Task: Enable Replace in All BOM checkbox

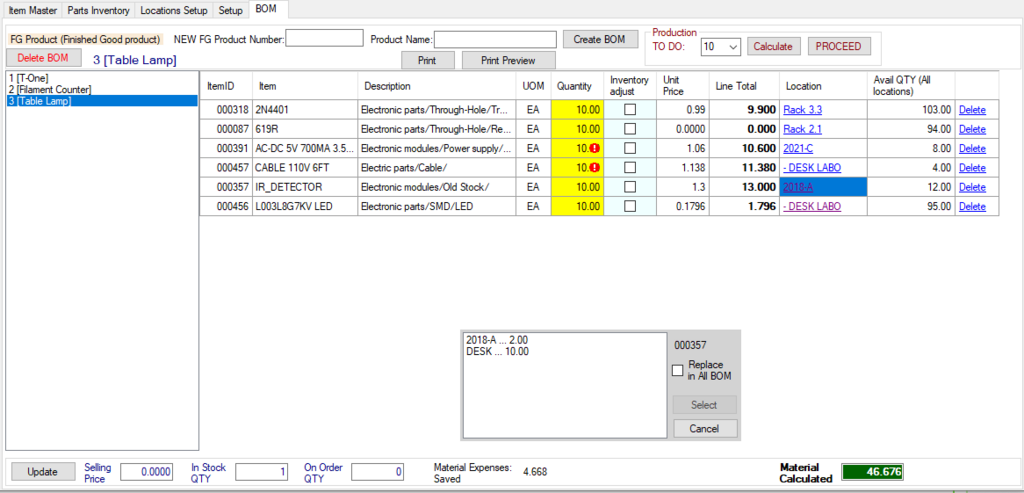Action: [x=679, y=371]
